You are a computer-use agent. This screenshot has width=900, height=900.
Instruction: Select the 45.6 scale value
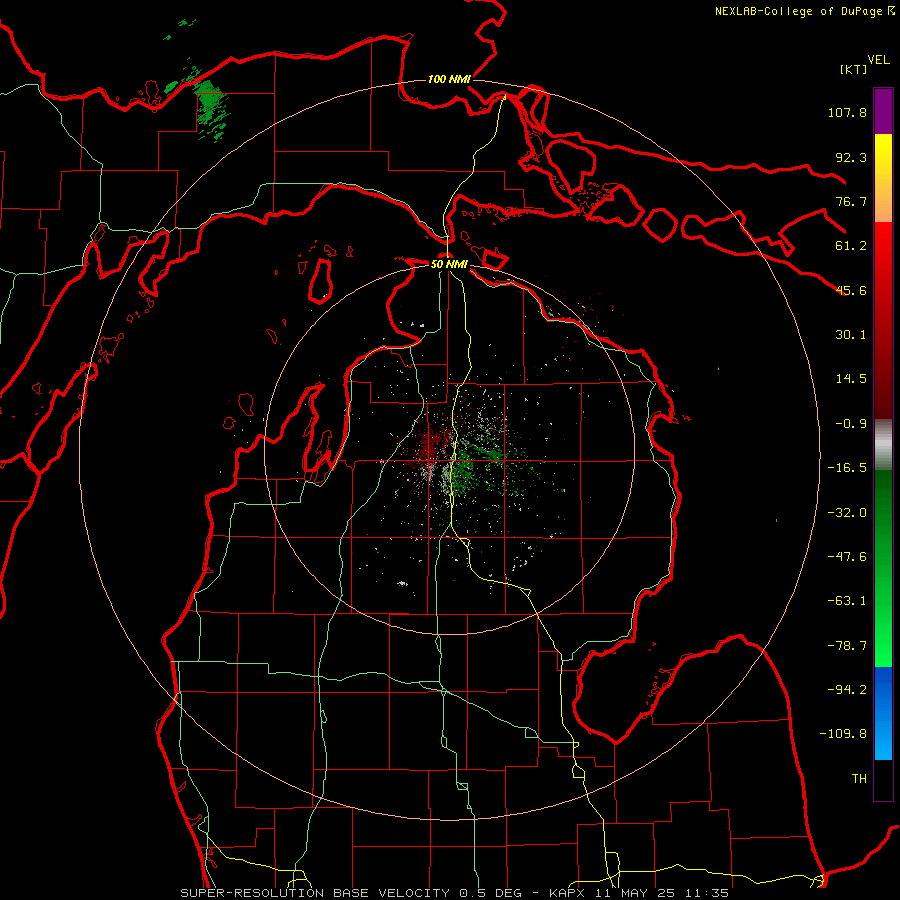[851, 290]
